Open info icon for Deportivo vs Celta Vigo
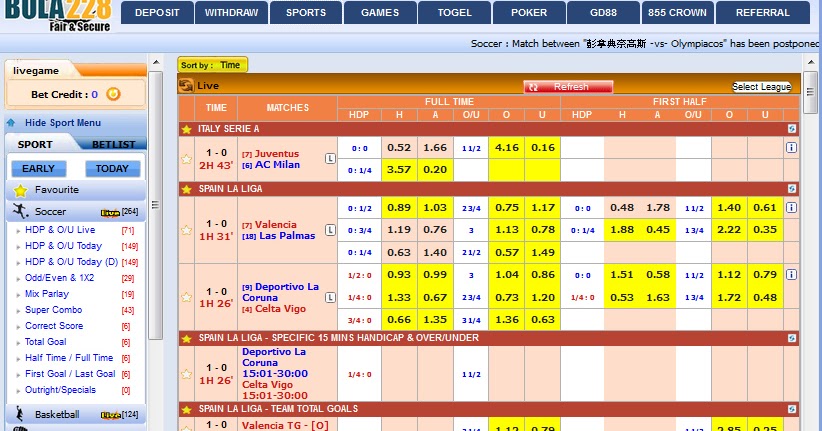 pos(791,274)
